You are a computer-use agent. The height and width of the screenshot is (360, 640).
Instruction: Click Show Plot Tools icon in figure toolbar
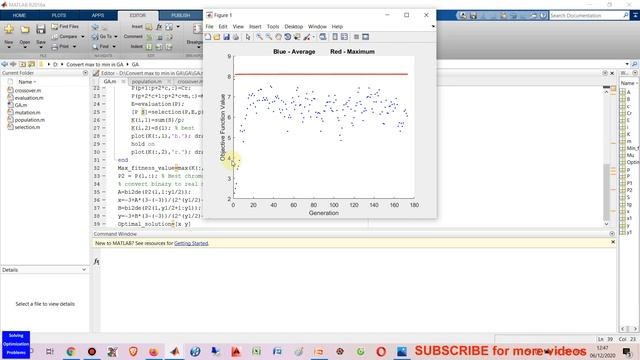(366, 37)
